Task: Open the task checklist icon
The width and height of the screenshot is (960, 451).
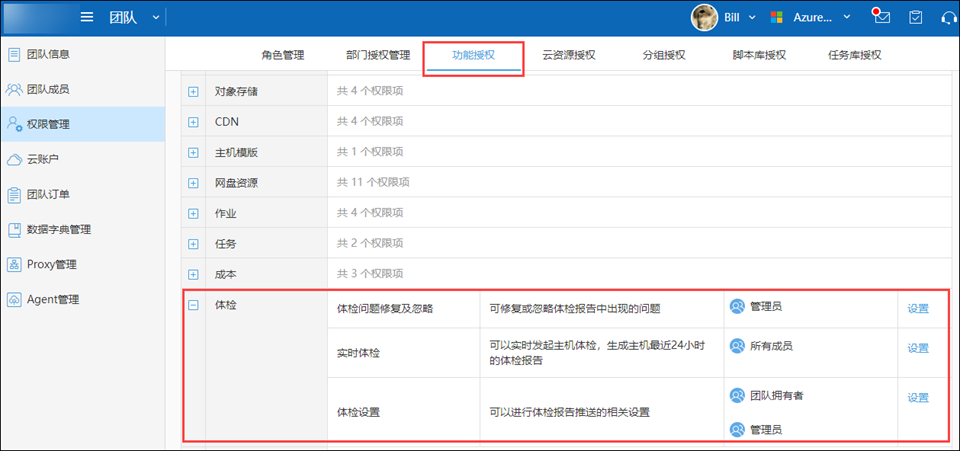Action: (x=915, y=17)
